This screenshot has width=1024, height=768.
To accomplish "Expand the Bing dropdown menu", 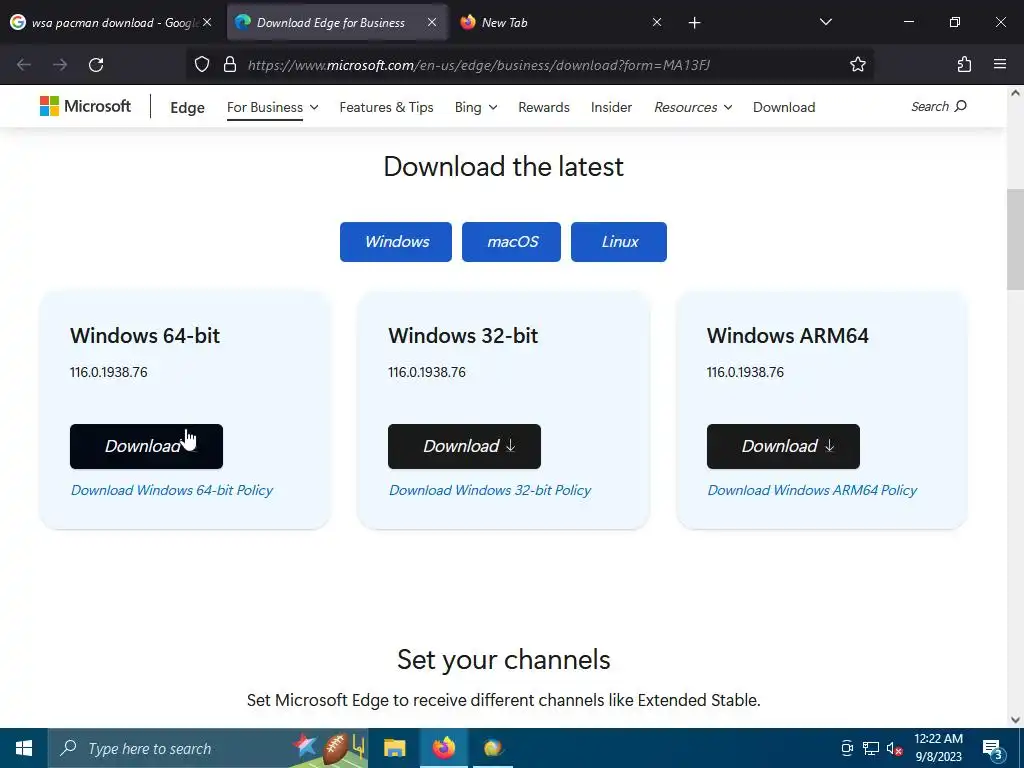I will coord(475,107).
